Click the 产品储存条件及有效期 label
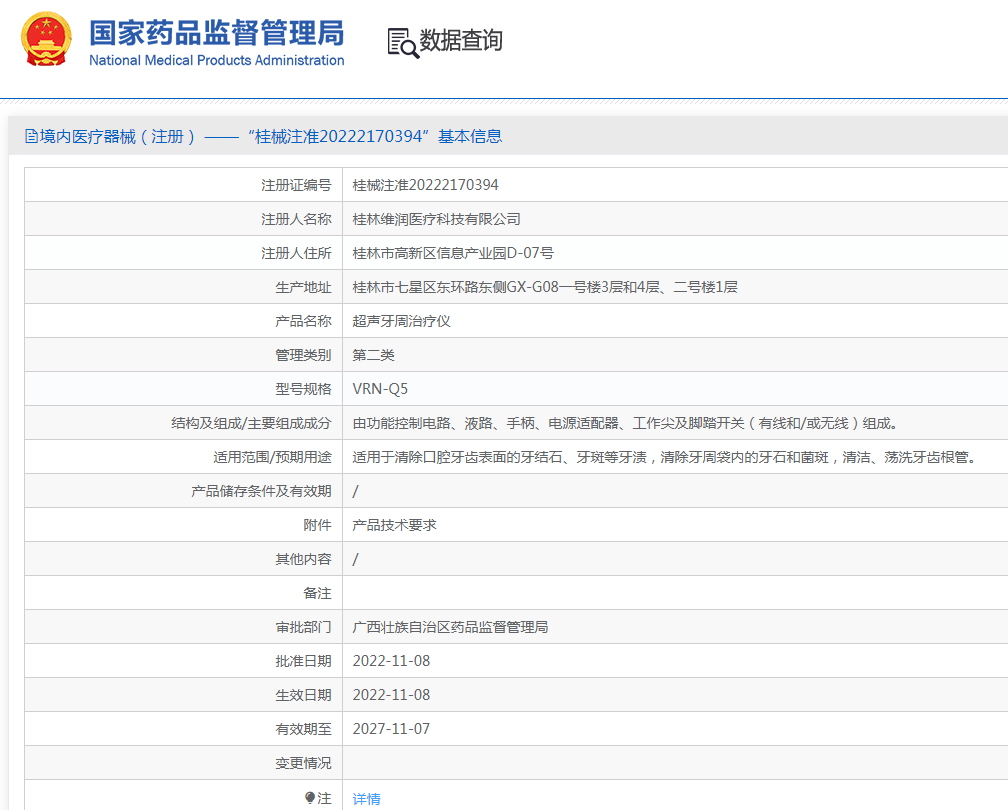Screen dimensions: 1008x810 click(x=262, y=491)
